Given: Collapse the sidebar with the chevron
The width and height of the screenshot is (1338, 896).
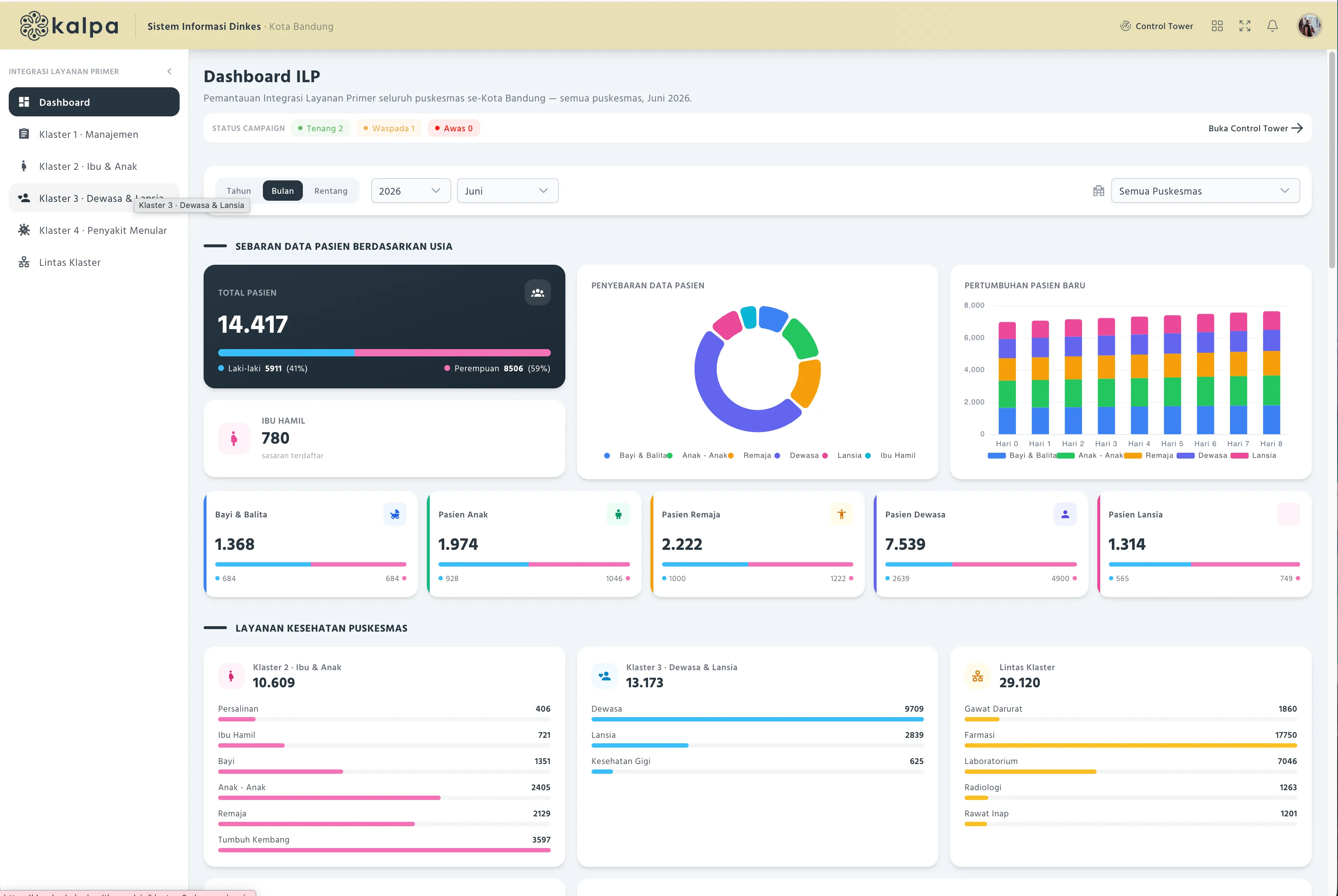Looking at the screenshot, I should pyautogui.click(x=169, y=71).
